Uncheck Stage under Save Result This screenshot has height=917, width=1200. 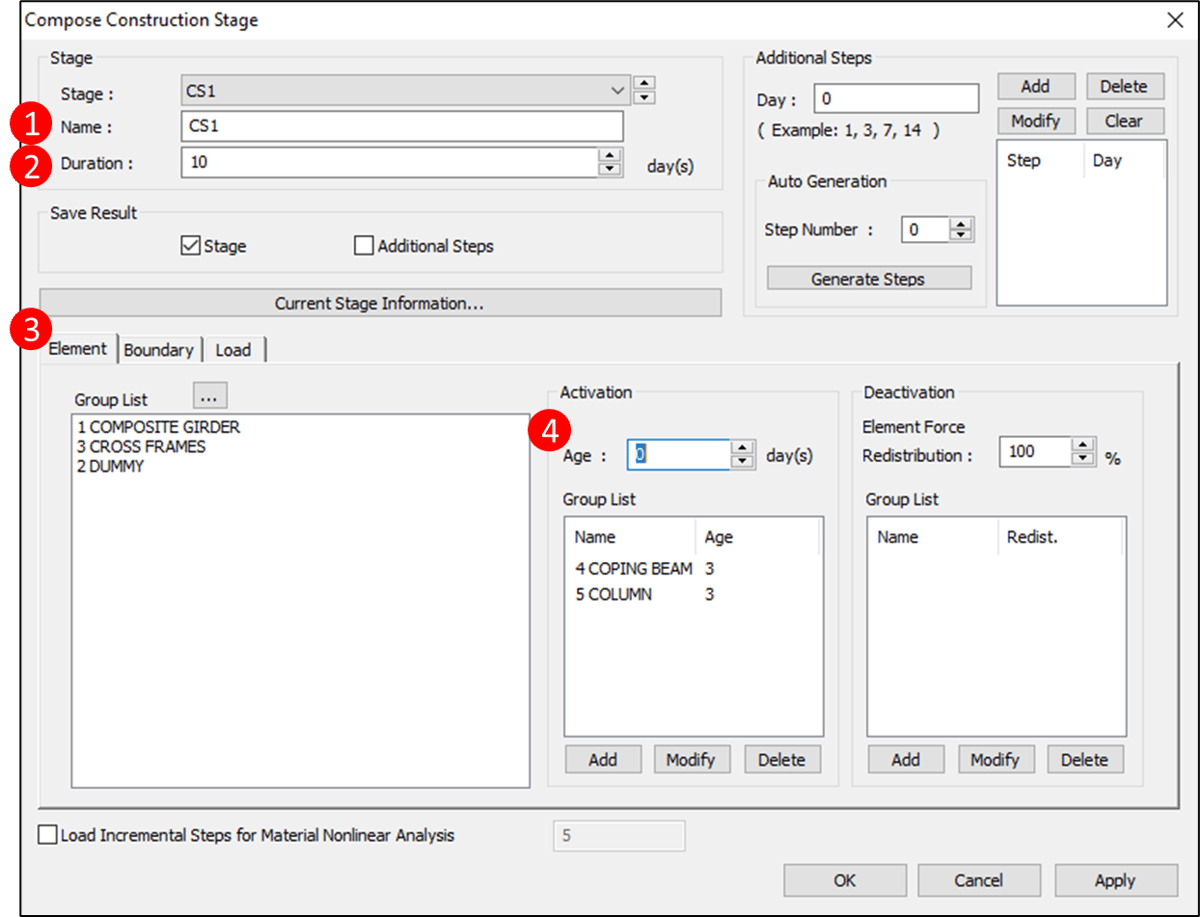[x=190, y=245]
